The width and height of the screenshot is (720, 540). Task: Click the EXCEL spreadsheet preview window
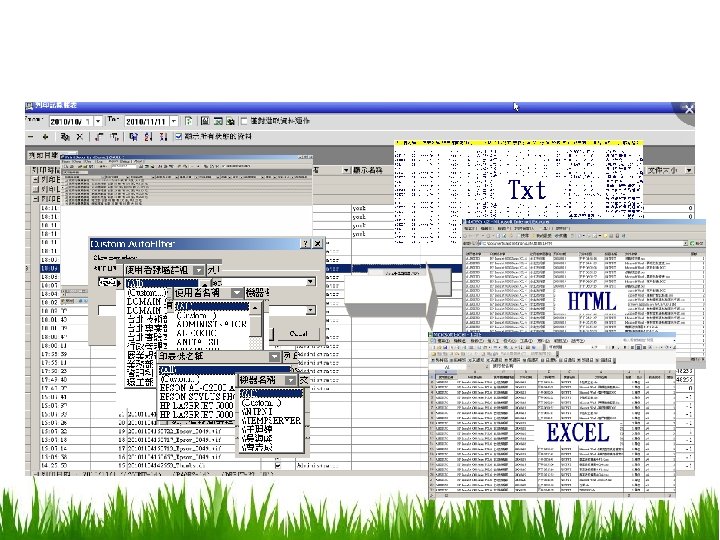point(552,416)
